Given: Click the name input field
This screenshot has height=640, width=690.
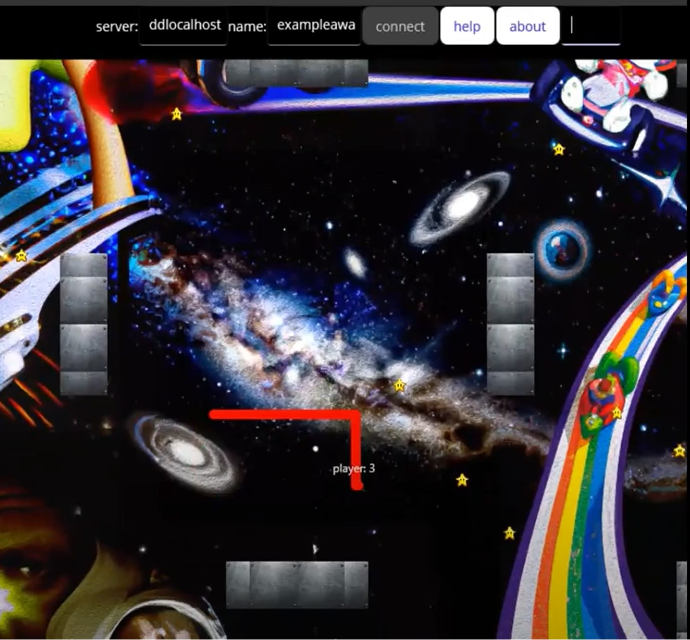Looking at the screenshot, I should click(x=314, y=26).
